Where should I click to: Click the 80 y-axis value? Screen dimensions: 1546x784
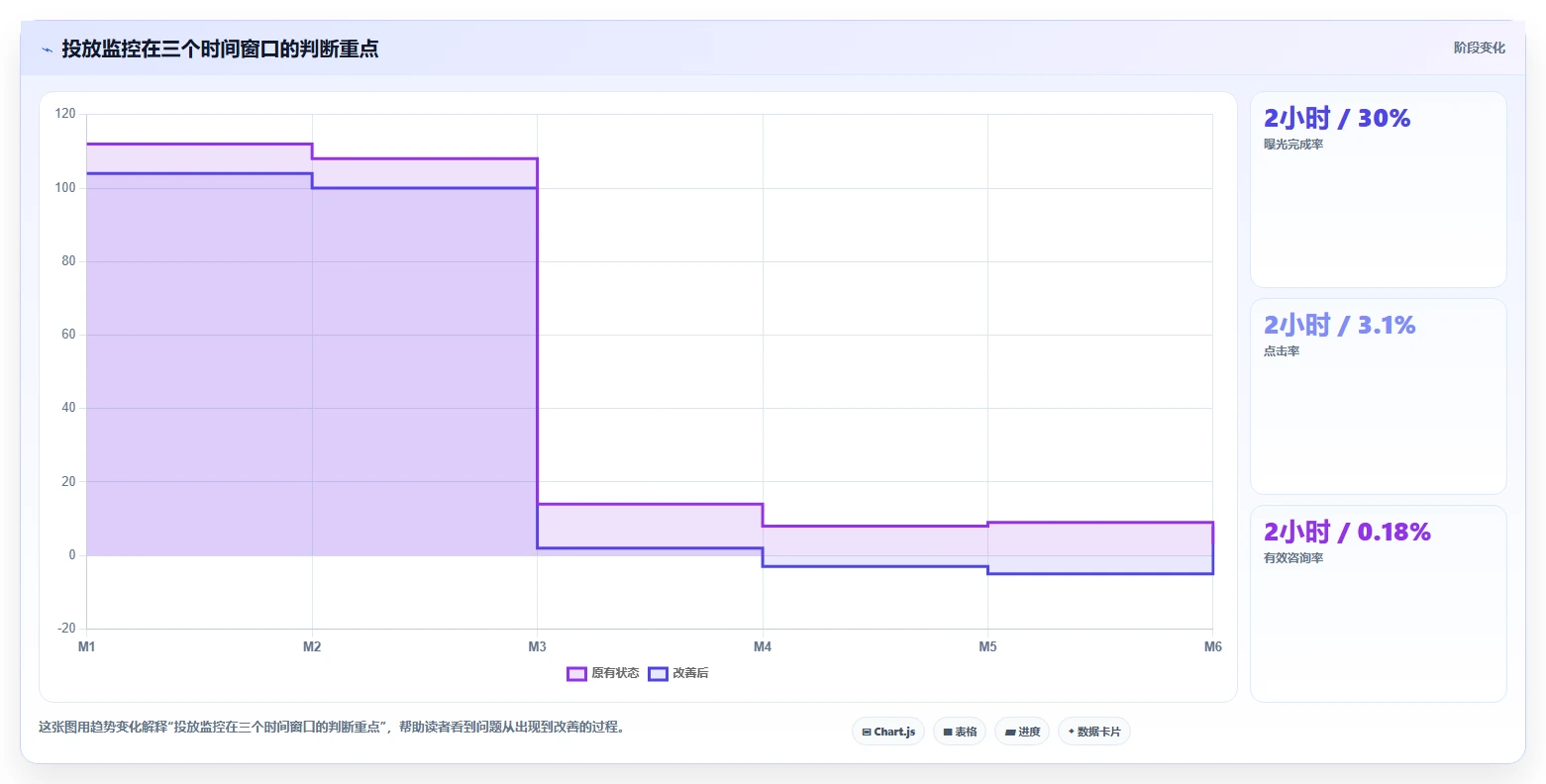(68, 261)
